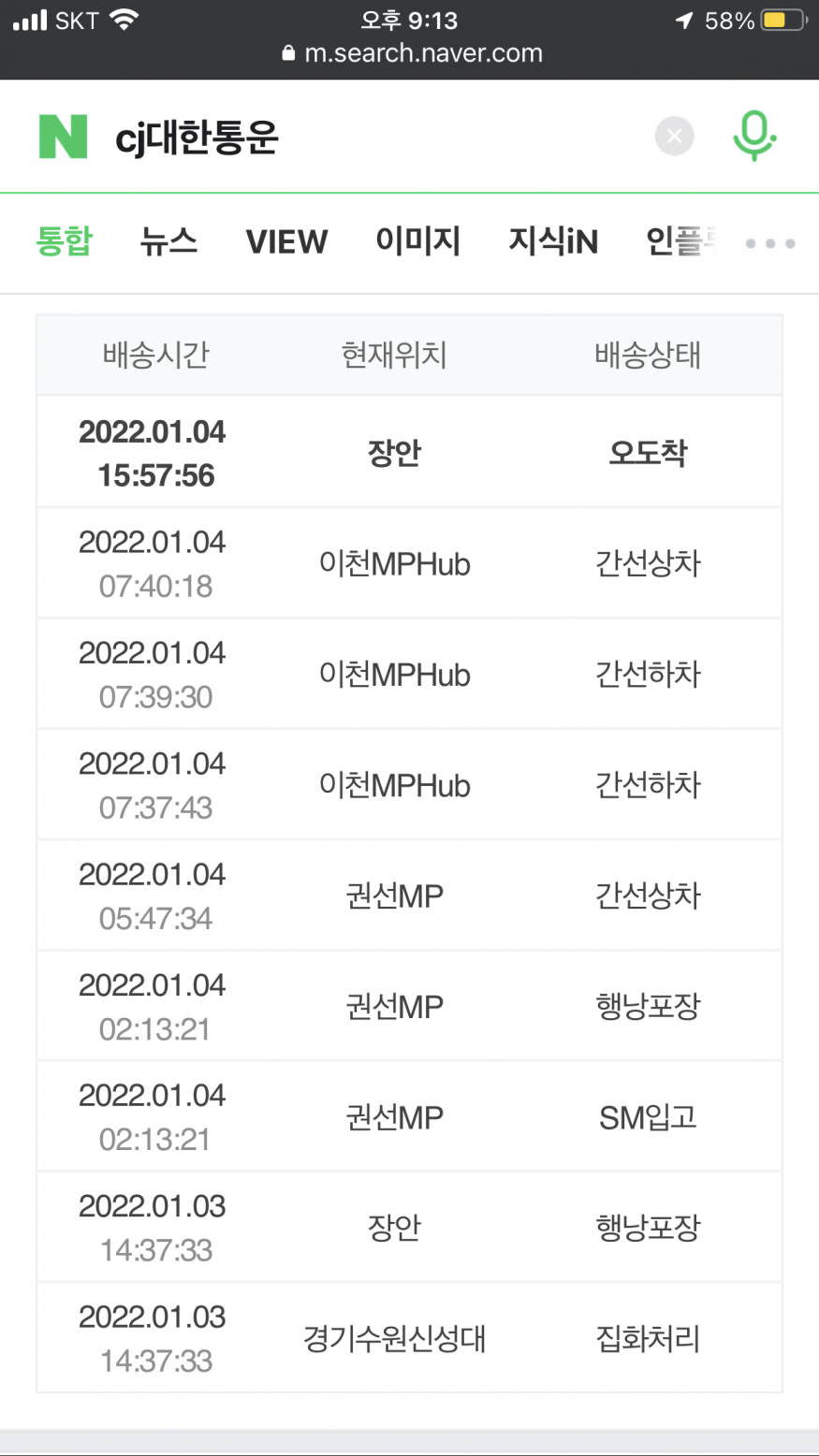
Task: Select the 경기수원신성대 집화처리 row
Action: coord(409,1338)
